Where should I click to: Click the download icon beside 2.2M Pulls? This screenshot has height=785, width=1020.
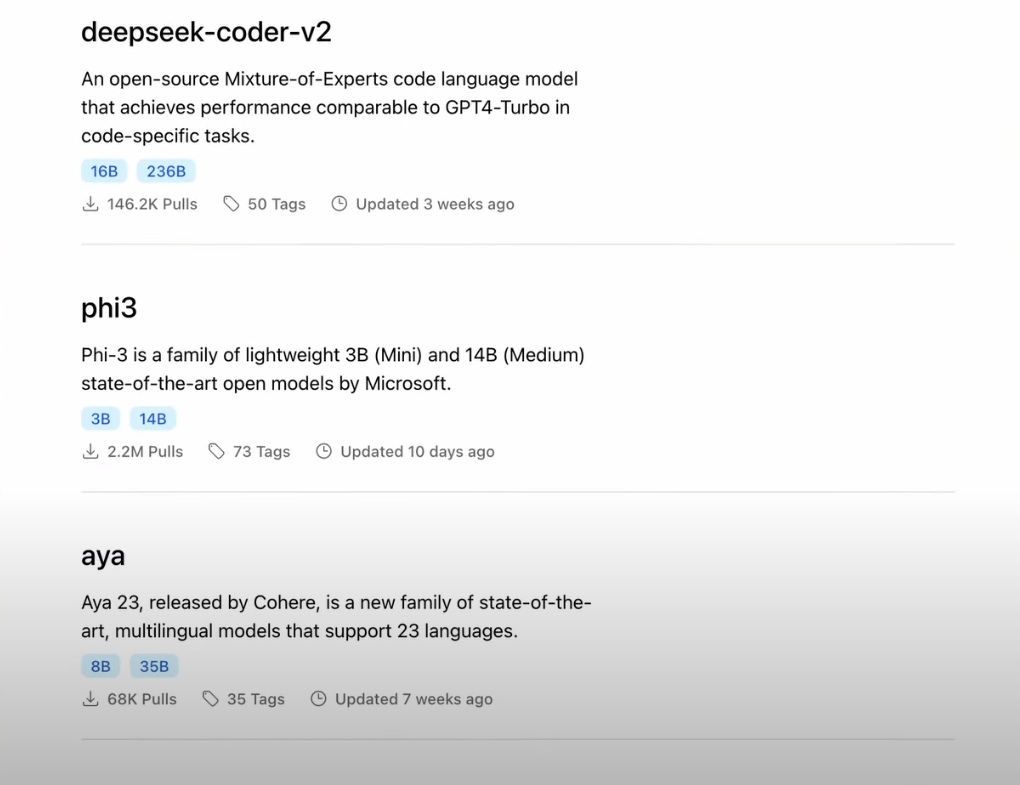click(x=90, y=451)
